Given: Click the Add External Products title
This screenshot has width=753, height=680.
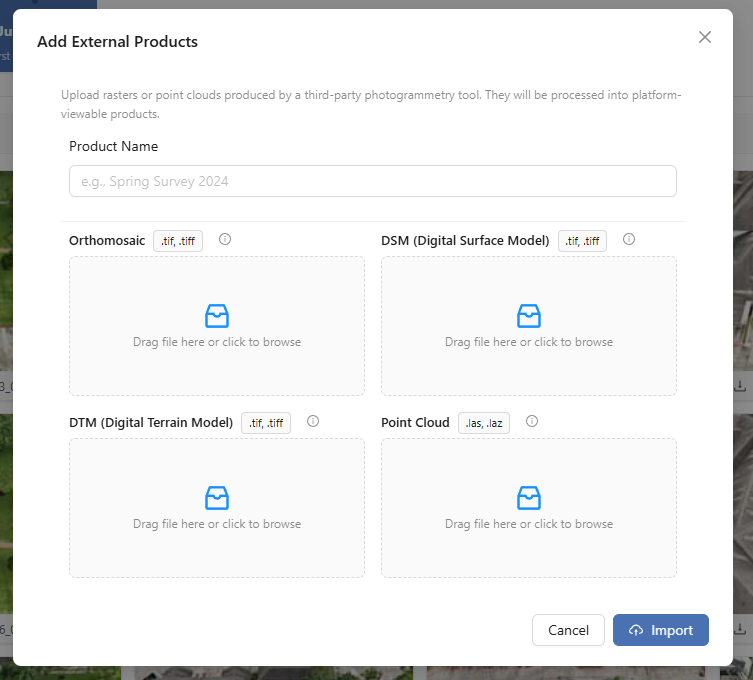Looking at the screenshot, I should point(118,42).
